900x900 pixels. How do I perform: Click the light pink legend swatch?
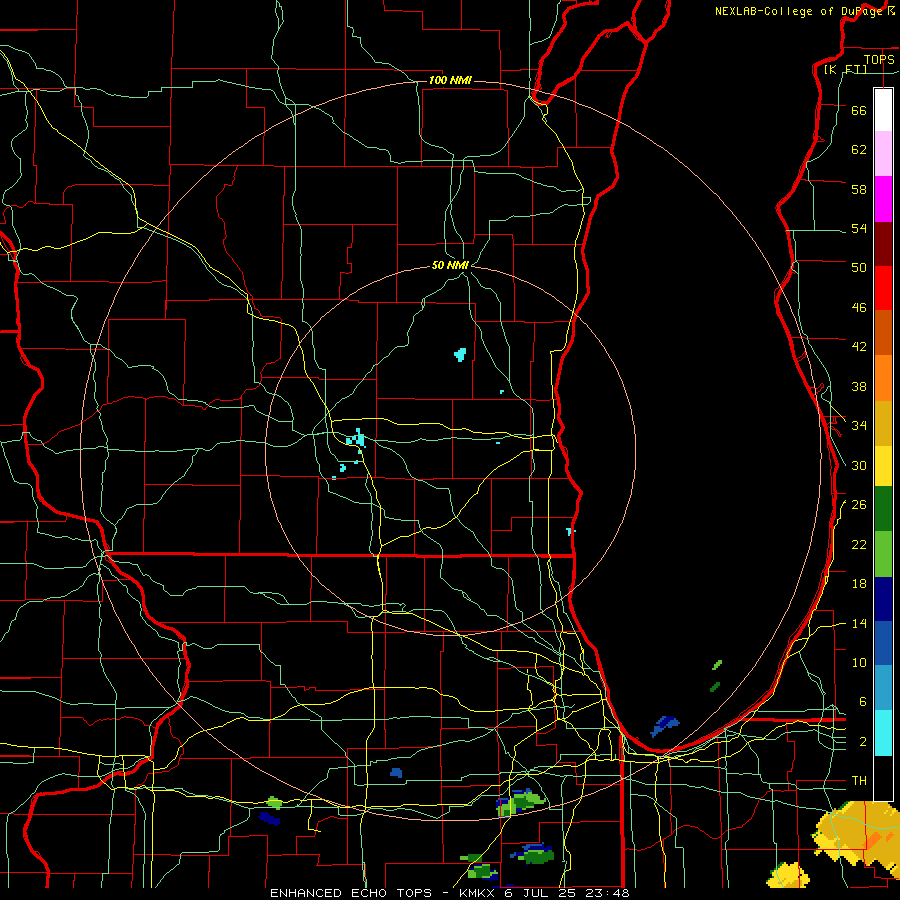click(x=883, y=153)
